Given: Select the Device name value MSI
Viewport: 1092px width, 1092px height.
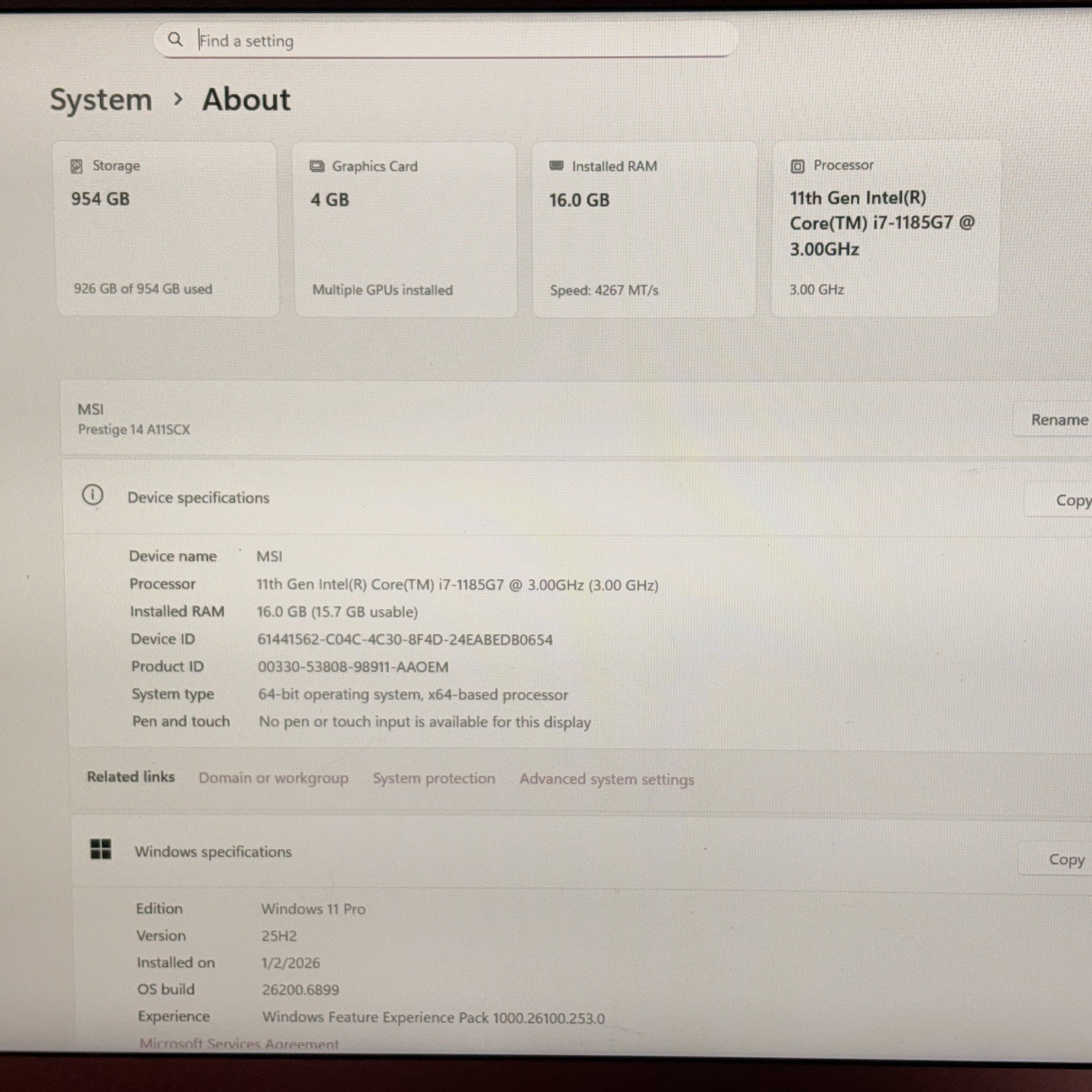Looking at the screenshot, I should click(269, 556).
